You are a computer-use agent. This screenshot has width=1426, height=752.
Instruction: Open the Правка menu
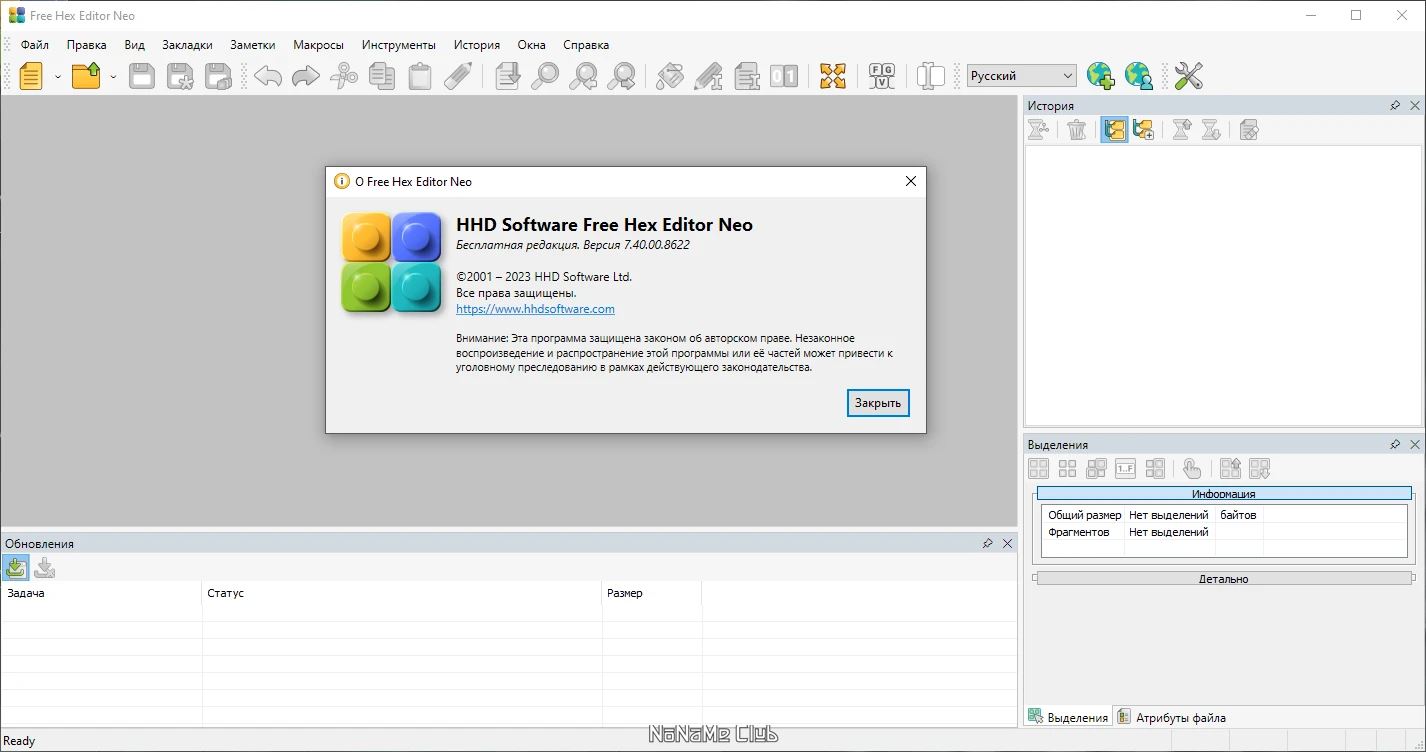[x=87, y=45]
